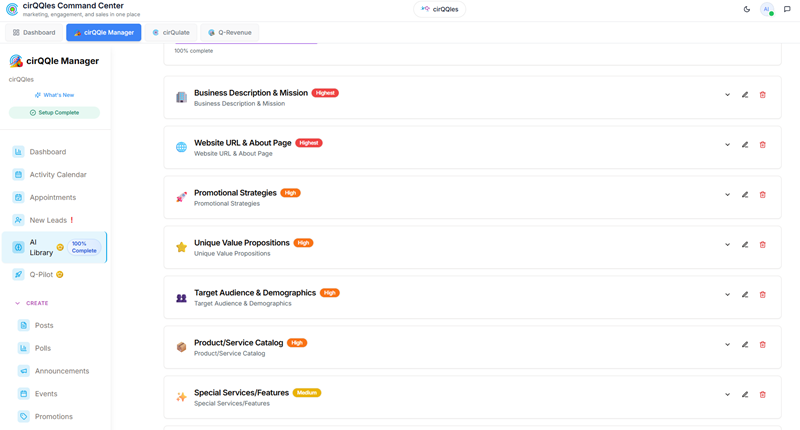The image size is (800, 430).
Task: Collapse the CREATE section chevron
Action: [17, 303]
